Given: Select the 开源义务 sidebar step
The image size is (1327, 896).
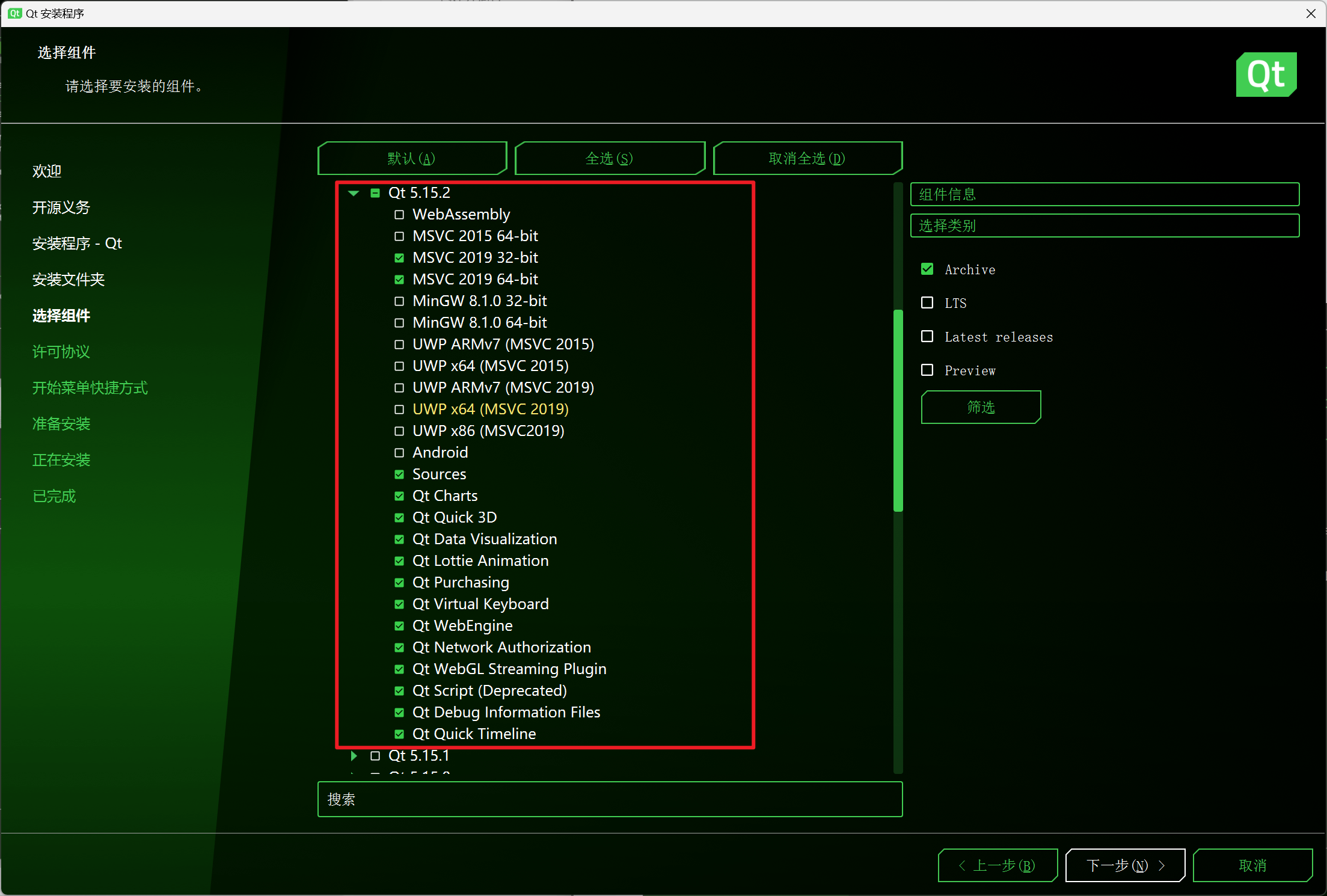Looking at the screenshot, I should point(61,207).
